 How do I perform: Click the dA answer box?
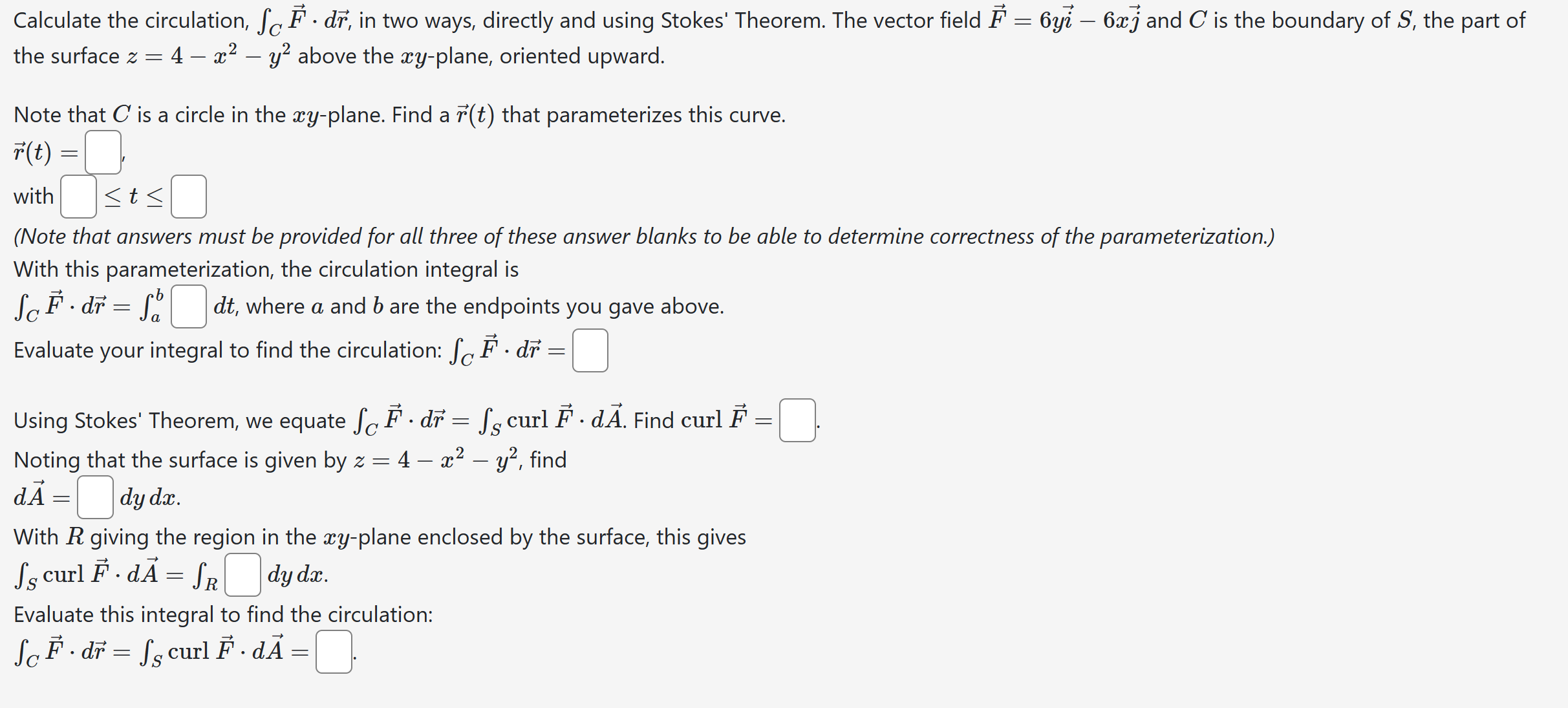[95, 497]
